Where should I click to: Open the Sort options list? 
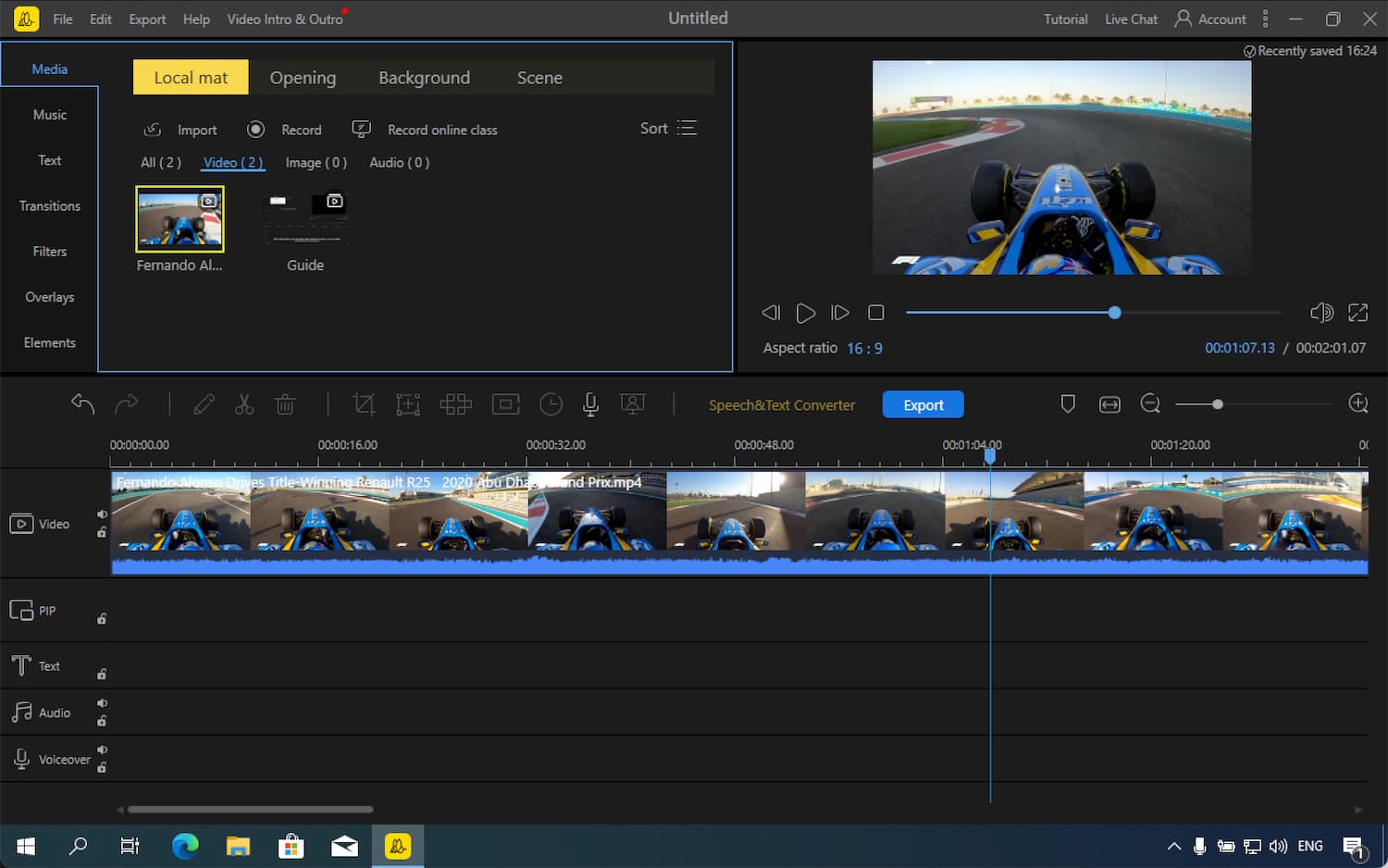[668, 129]
